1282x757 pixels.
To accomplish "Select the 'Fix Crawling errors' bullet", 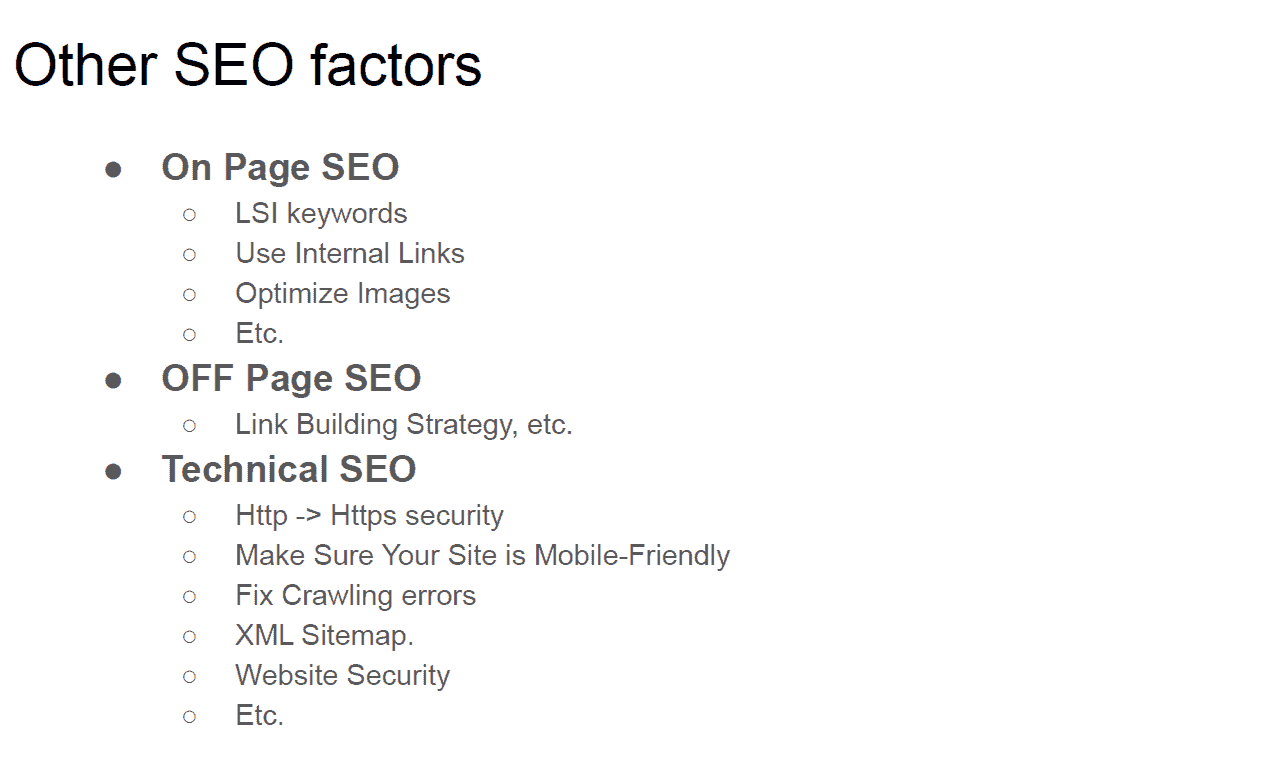I will 355,596.
